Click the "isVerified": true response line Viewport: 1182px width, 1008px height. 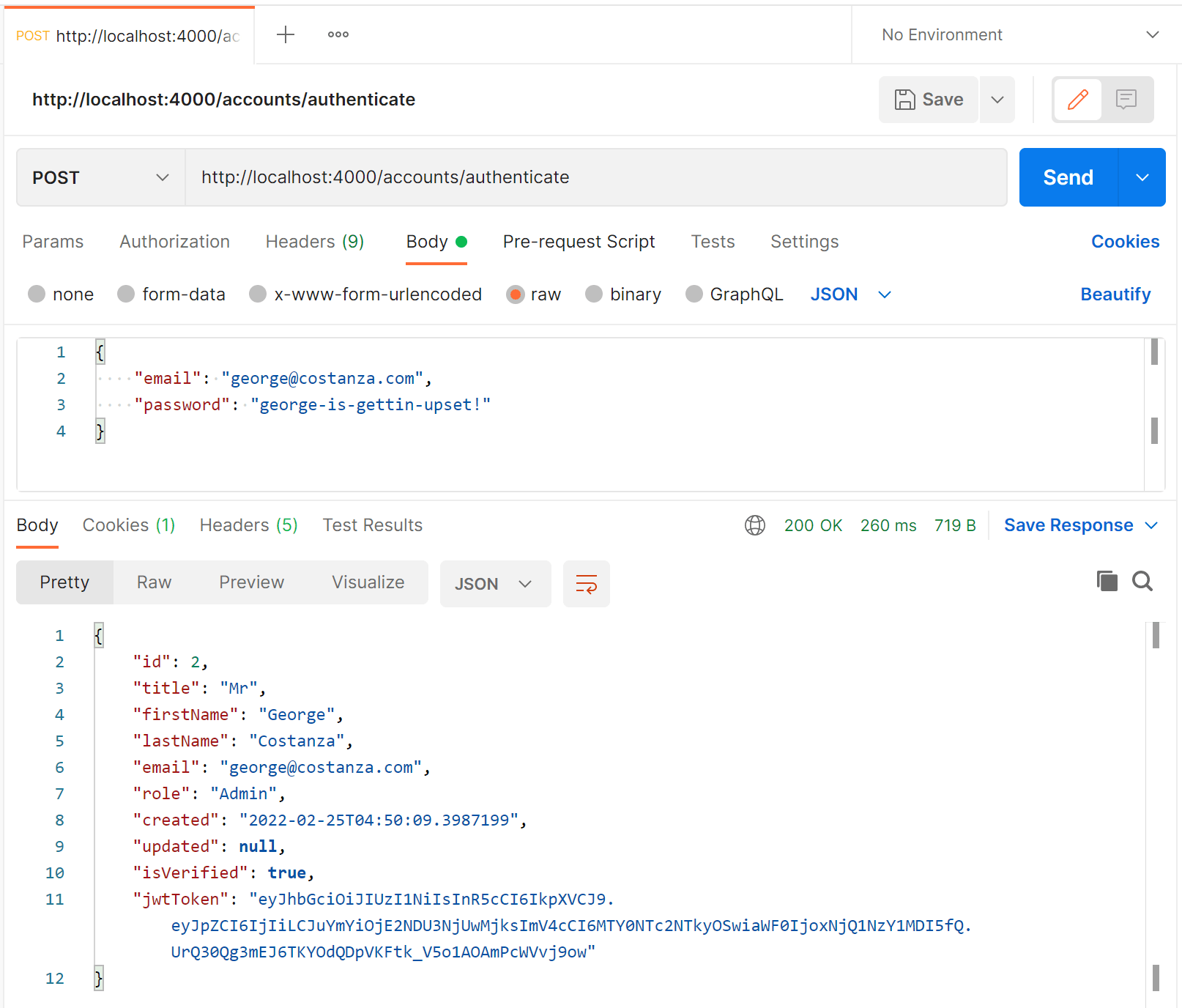pos(223,873)
